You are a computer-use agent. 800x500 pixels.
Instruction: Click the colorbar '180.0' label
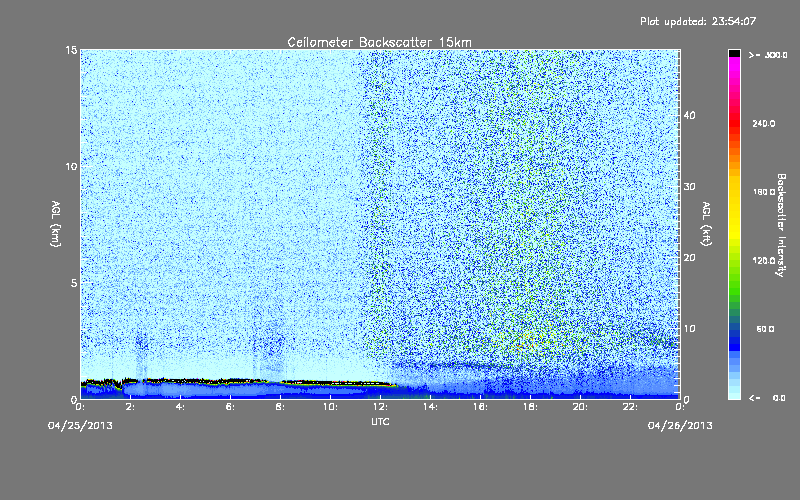pyautogui.click(x=764, y=192)
